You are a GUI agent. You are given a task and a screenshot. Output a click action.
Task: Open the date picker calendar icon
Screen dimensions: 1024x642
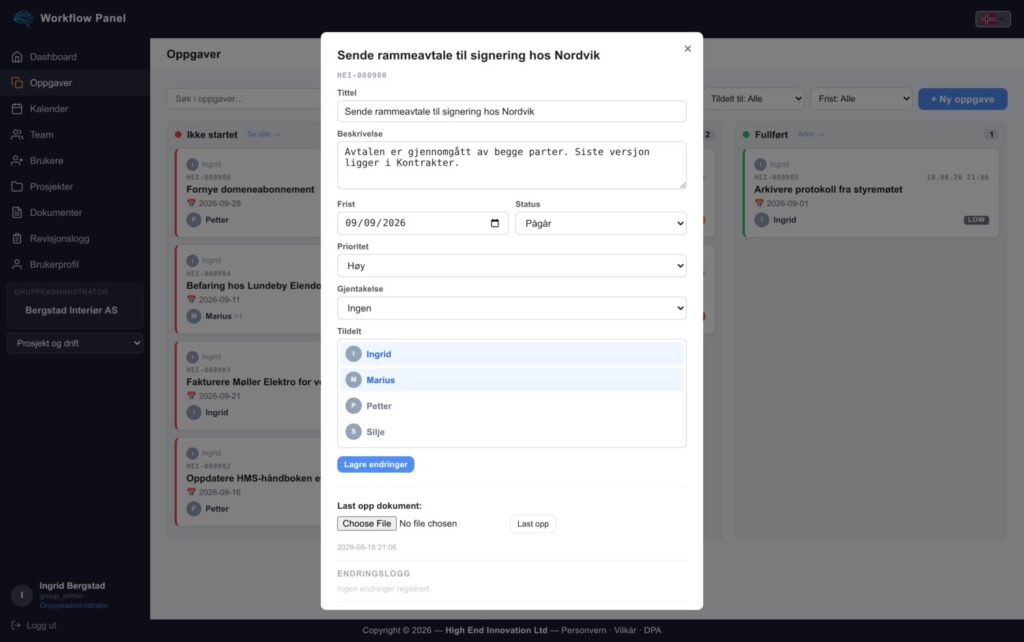pyautogui.click(x=494, y=223)
